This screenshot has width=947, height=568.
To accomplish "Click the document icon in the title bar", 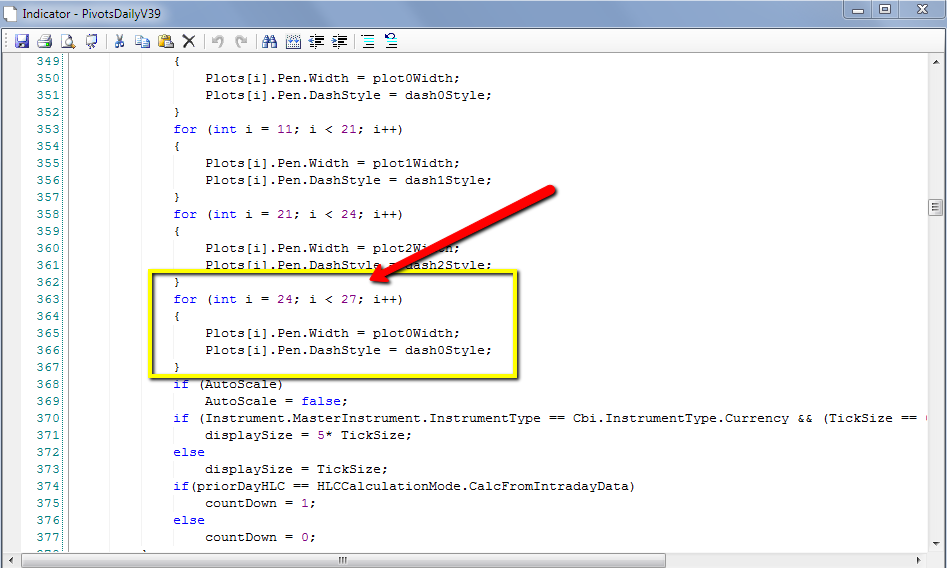I will click(10, 13).
